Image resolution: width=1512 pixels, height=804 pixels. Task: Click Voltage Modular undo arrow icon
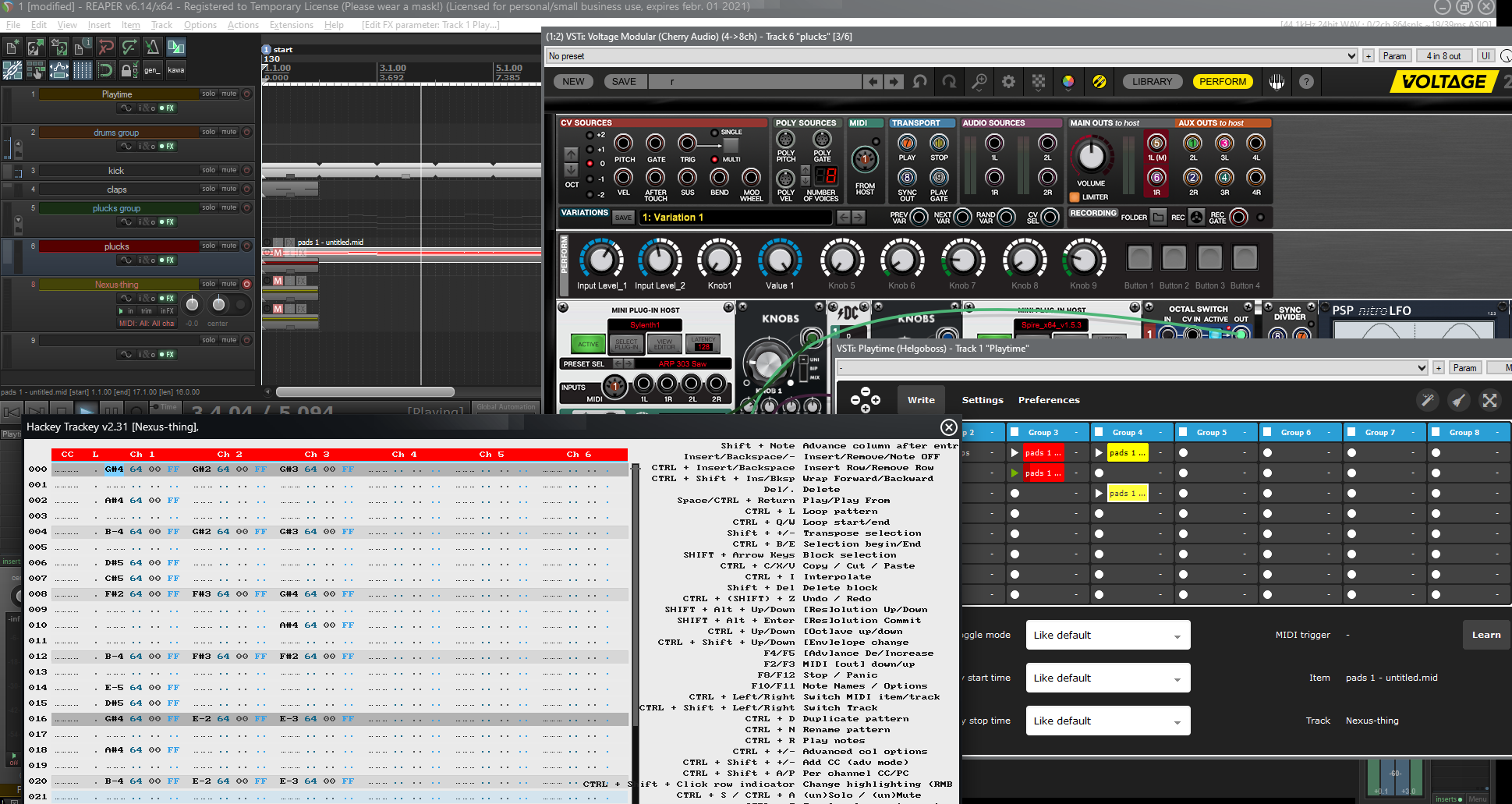[920, 82]
